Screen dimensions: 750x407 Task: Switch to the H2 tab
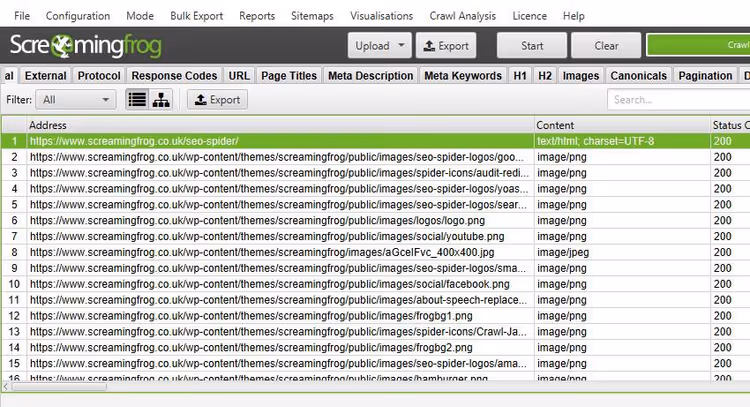click(x=545, y=76)
